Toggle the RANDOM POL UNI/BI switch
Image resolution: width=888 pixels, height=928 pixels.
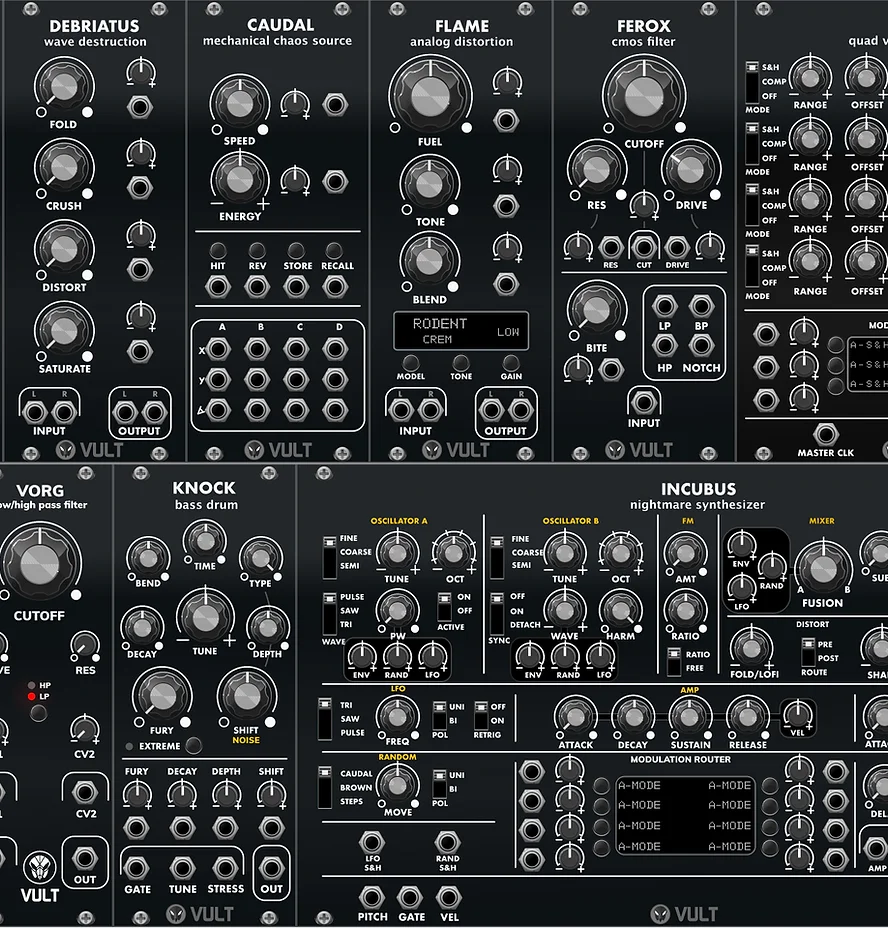[x=439, y=784]
